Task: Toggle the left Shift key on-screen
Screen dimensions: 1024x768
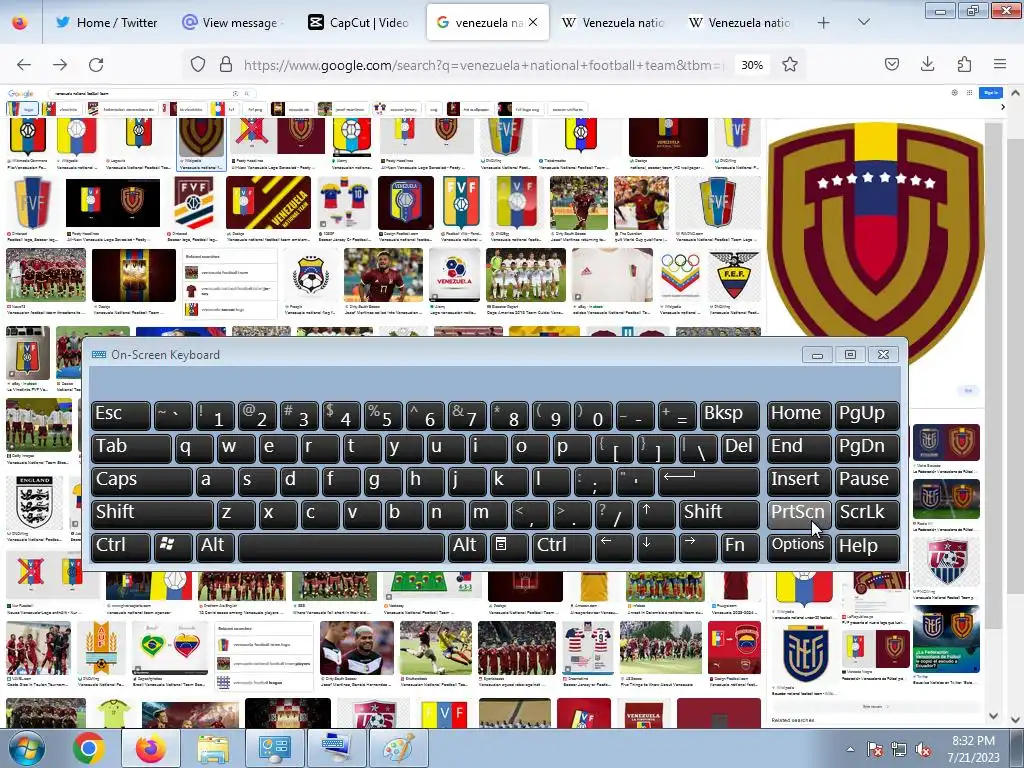Action: point(152,513)
